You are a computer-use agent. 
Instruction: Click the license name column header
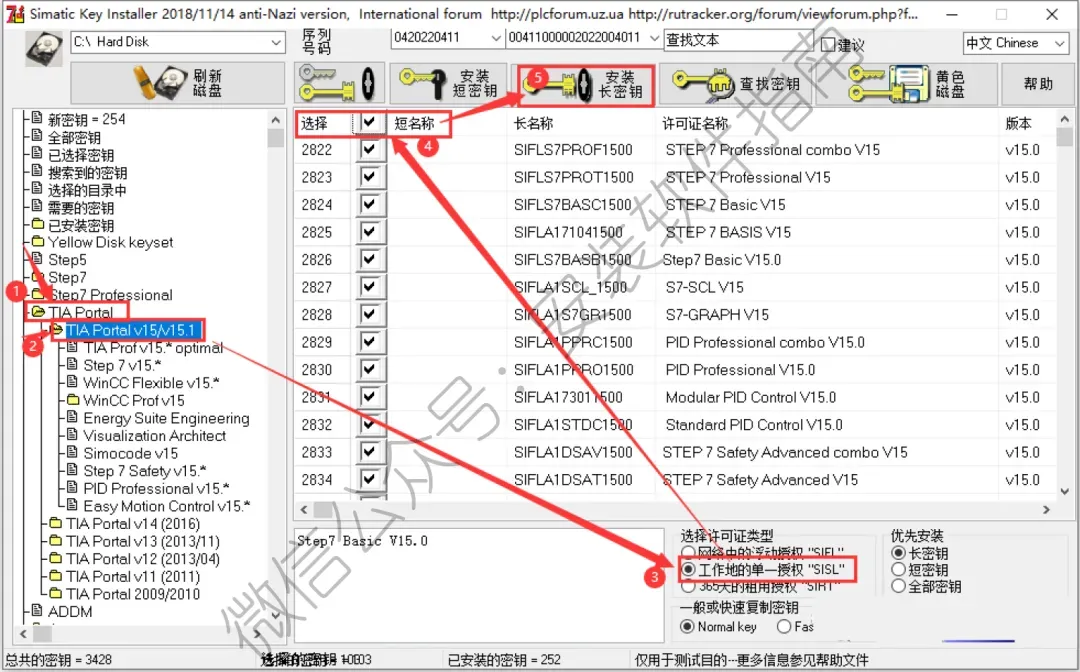point(695,123)
